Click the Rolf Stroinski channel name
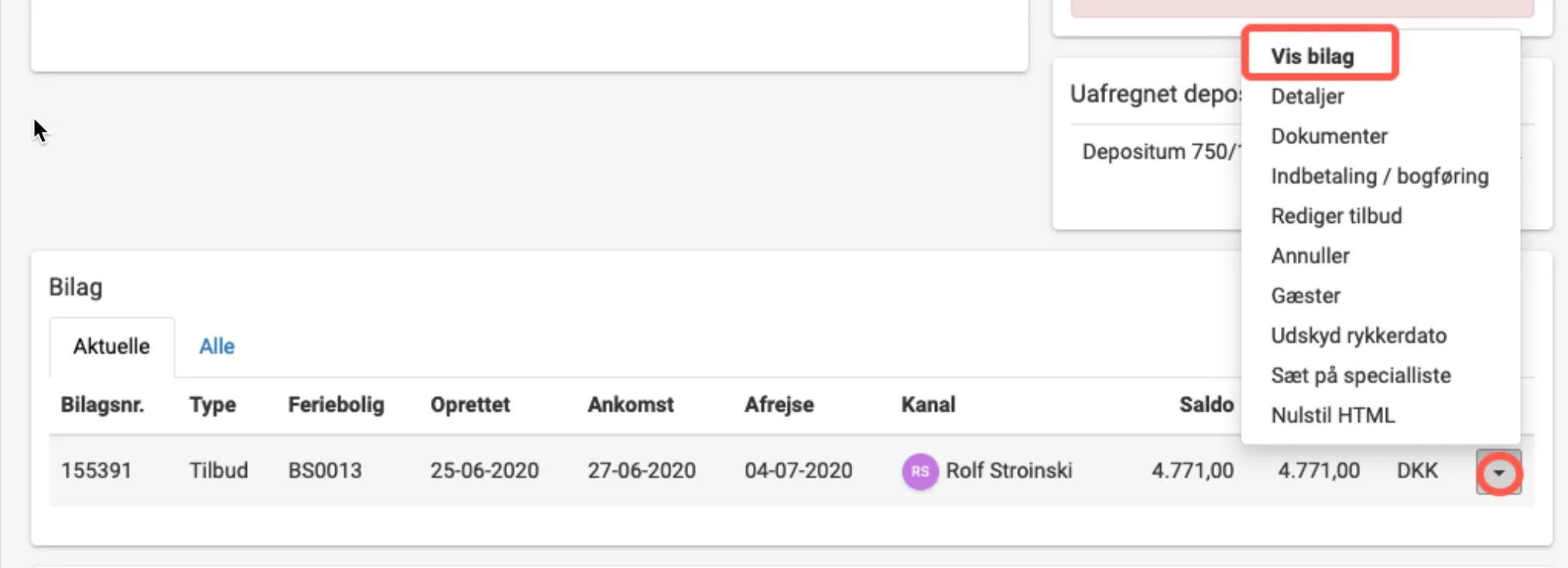 (x=1008, y=470)
